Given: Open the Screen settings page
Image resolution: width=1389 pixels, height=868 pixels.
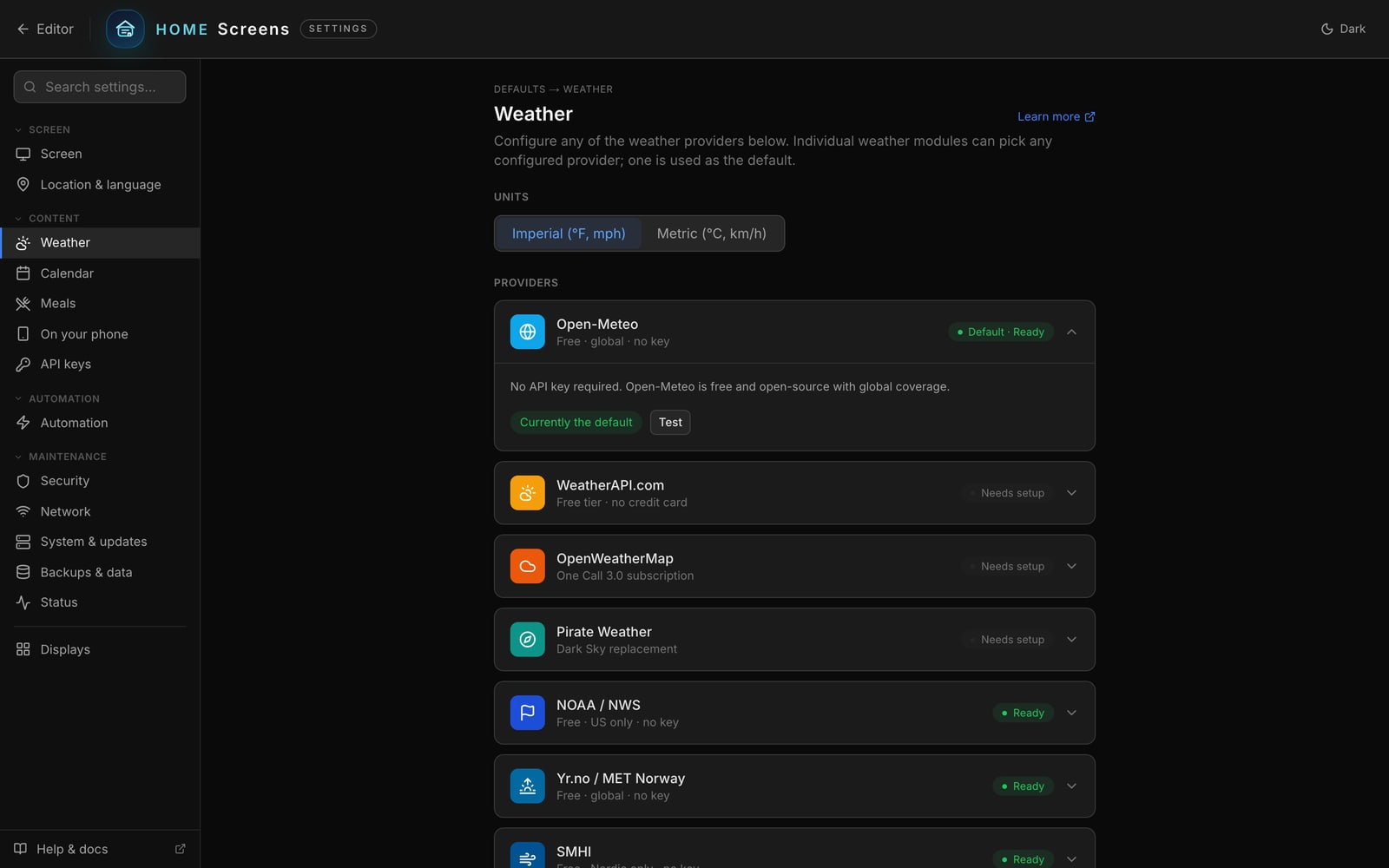Looking at the screenshot, I should (x=100, y=154).
